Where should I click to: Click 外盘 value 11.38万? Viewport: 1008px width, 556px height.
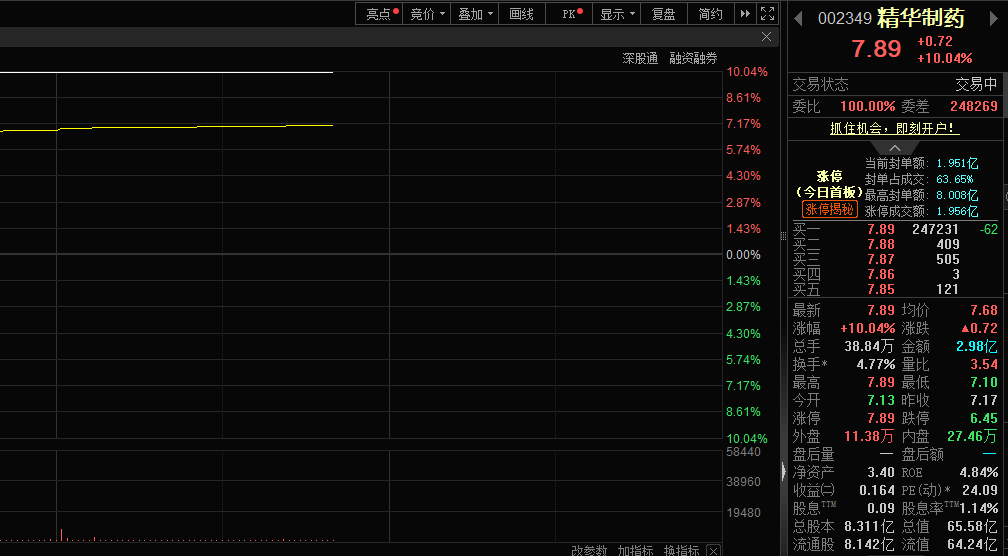pos(869,436)
